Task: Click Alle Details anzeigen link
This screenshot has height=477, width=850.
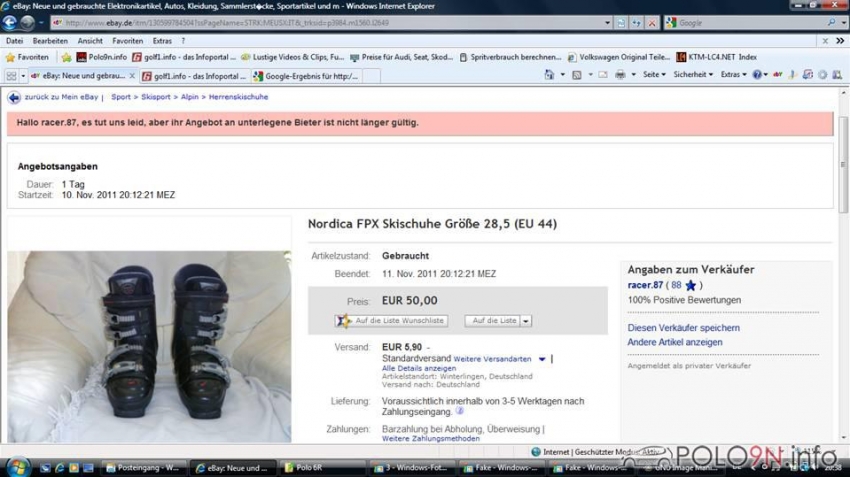Action: coord(419,368)
